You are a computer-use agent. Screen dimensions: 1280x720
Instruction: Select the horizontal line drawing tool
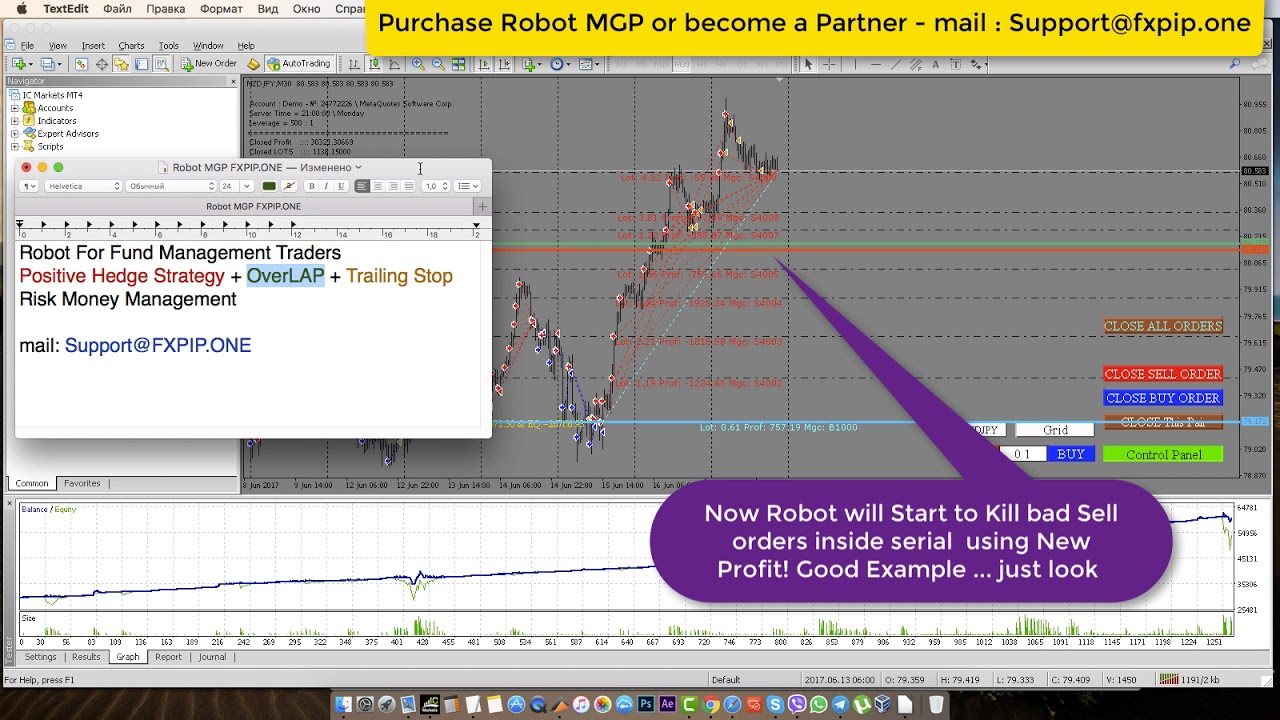[x=876, y=64]
